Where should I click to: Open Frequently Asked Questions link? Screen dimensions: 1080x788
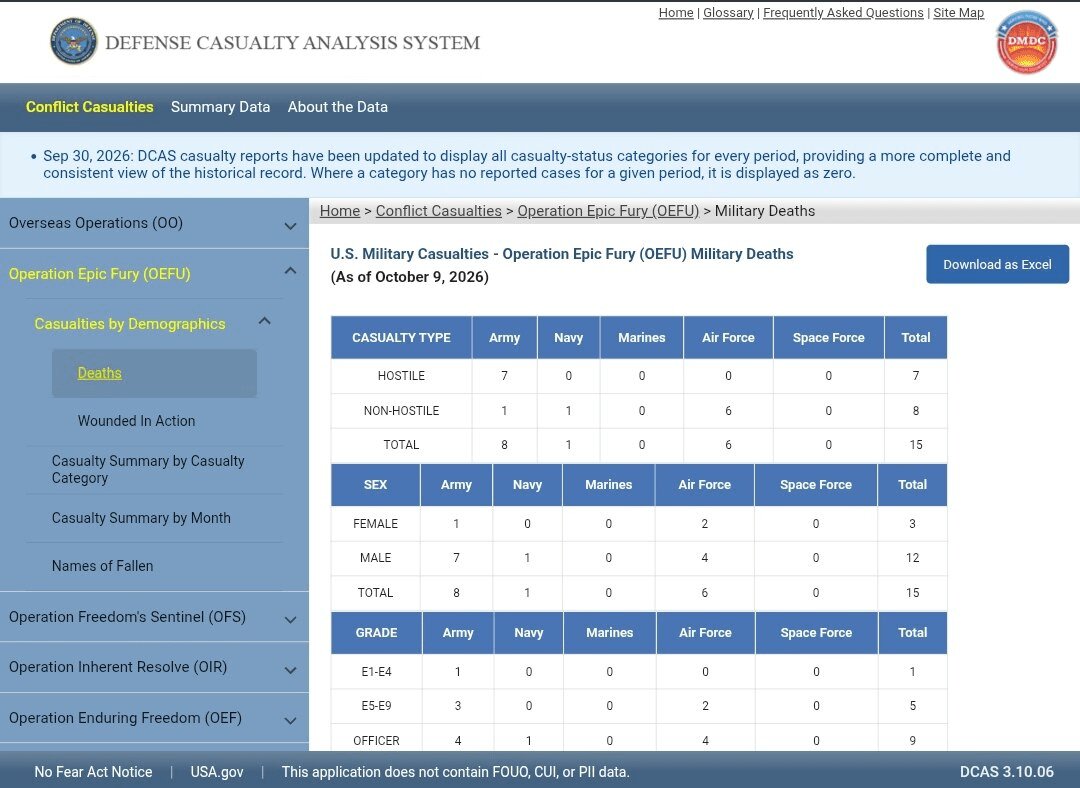click(x=843, y=12)
